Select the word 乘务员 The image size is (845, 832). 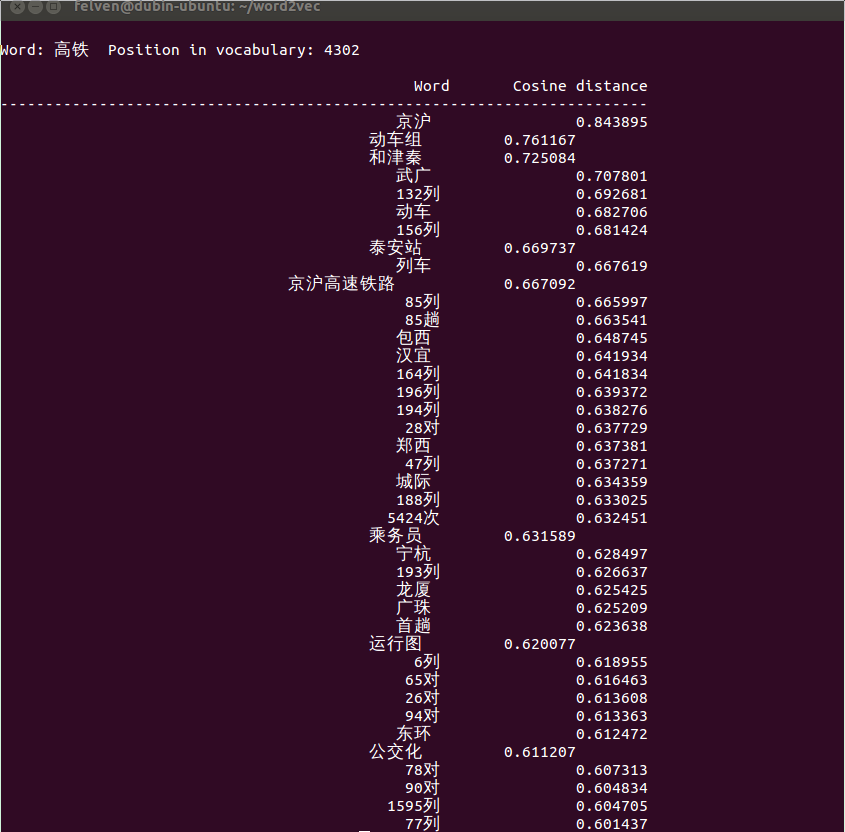click(395, 536)
